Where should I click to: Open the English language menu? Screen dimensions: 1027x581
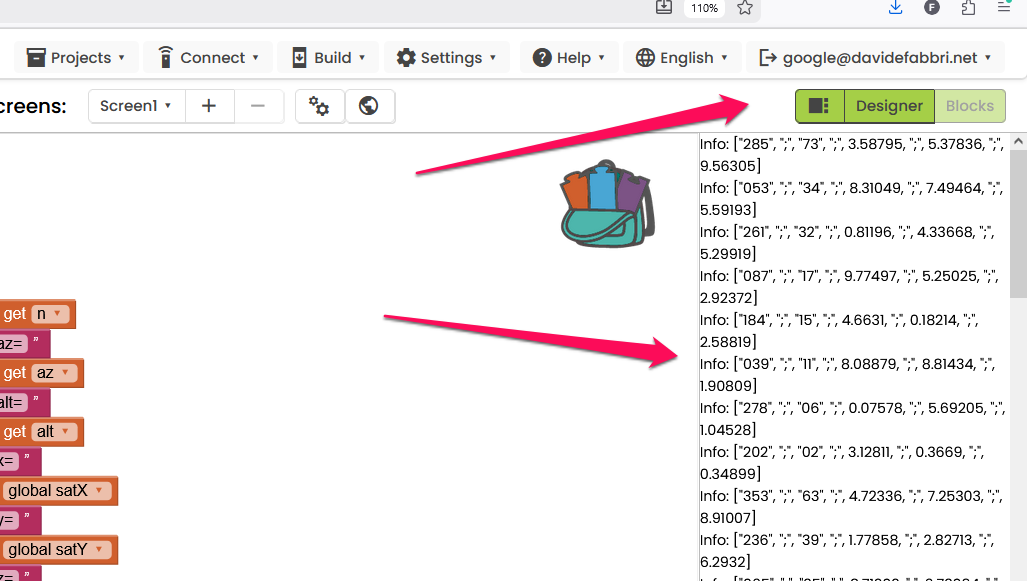click(682, 58)
